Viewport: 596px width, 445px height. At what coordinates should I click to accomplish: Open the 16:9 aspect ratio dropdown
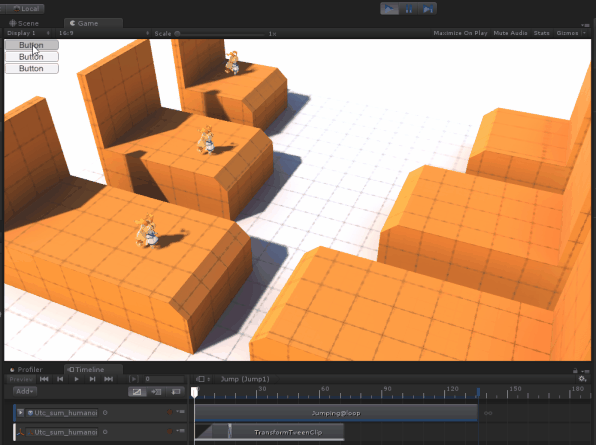[104, 33]
